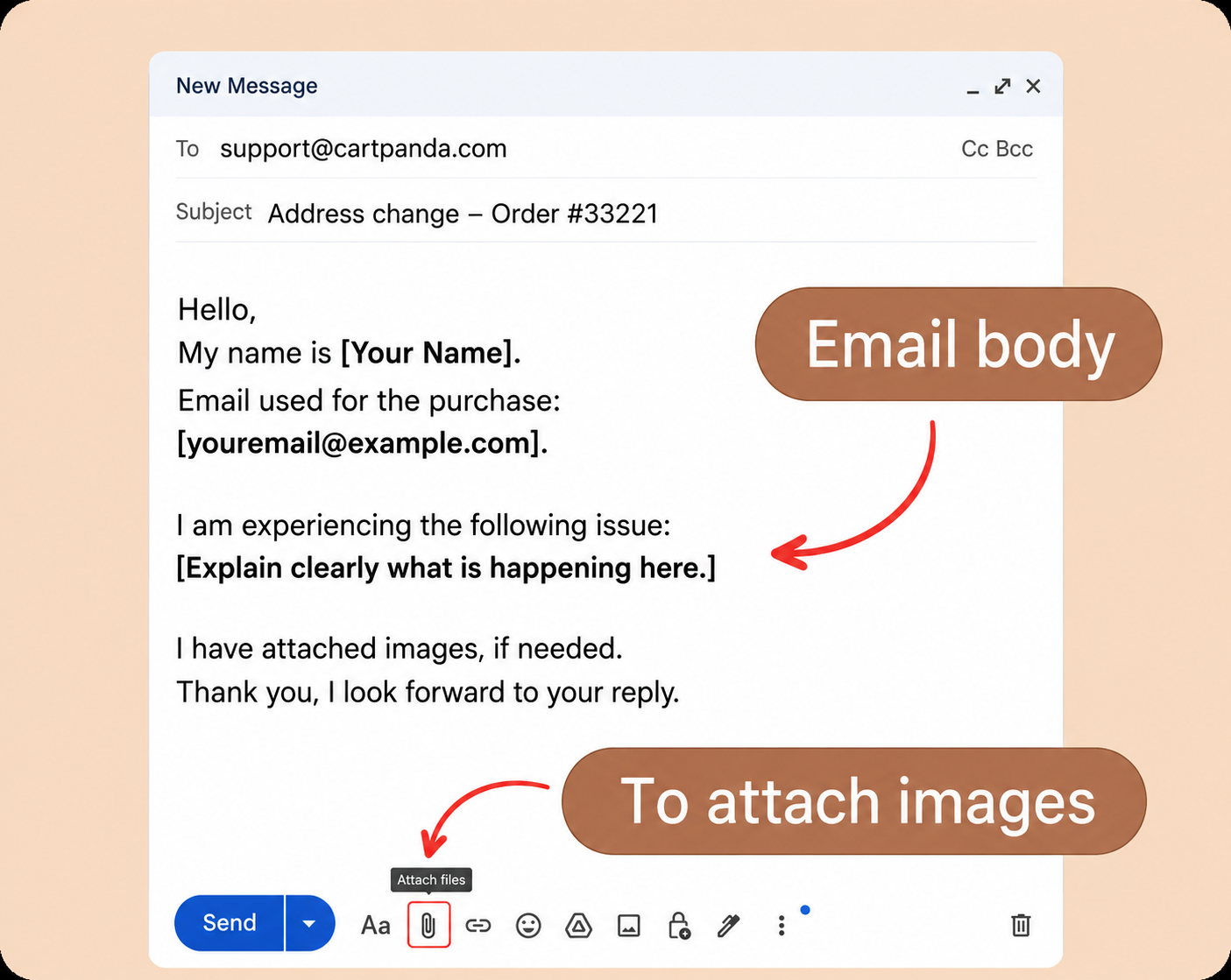Click the 'Hello,' greeting line
This screenshot has height=980, width=1231.
click(x=216, y=310)
